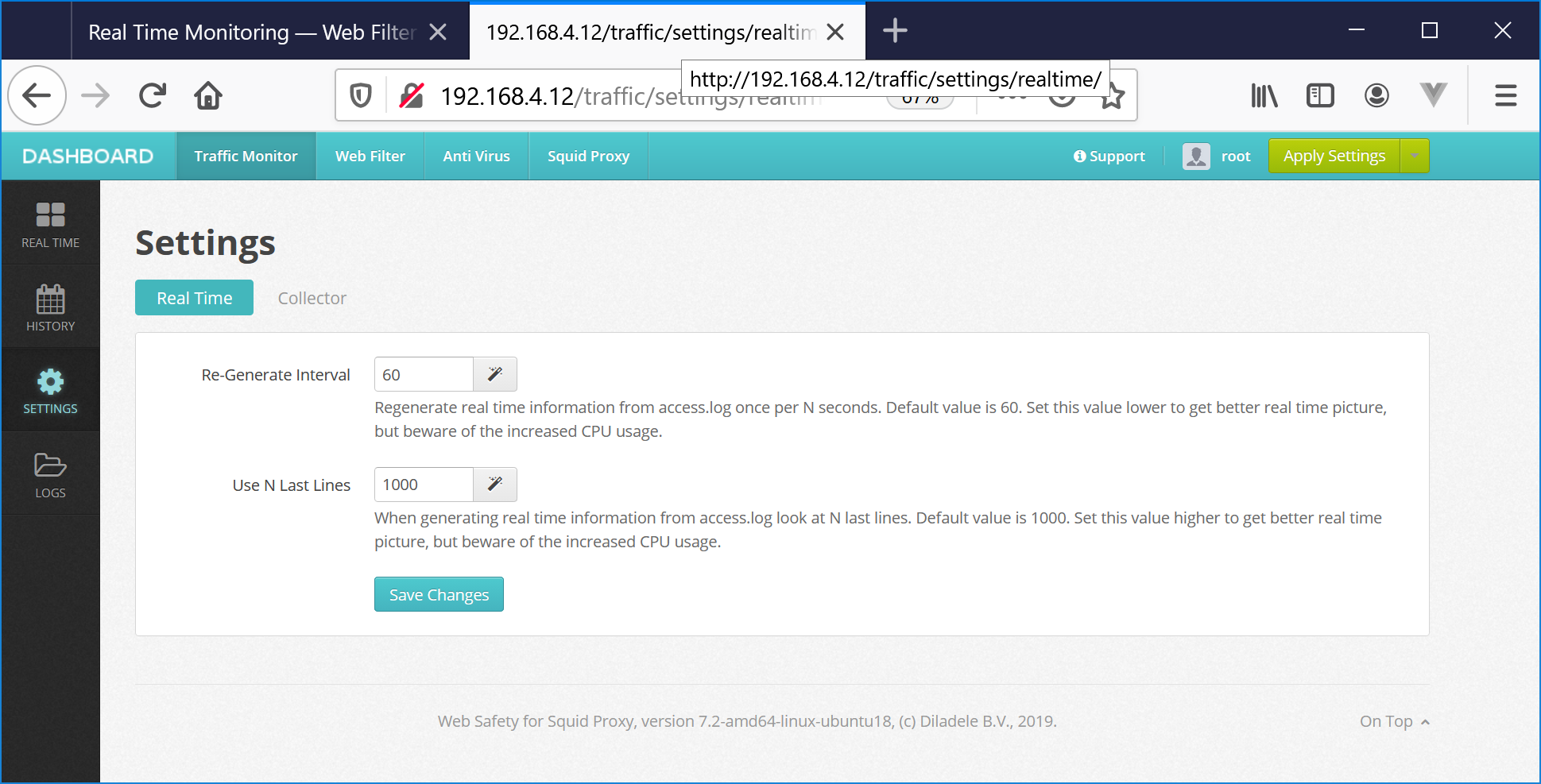Focus Use N Last Lines input field
The width and height of the screenshot is (1541, 784).
[424, 485]
